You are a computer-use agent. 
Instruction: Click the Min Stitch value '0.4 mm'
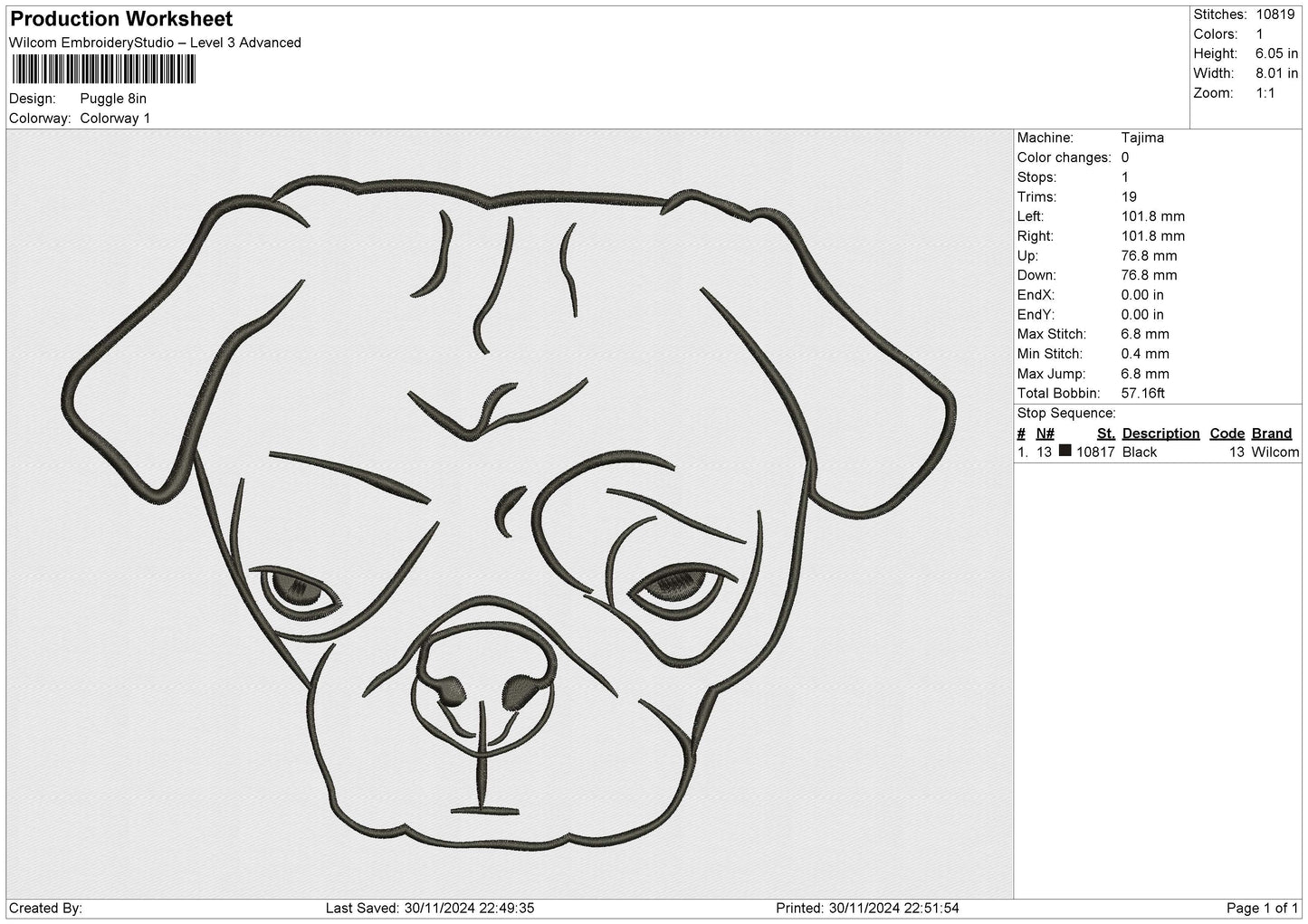click(1145, 354)
